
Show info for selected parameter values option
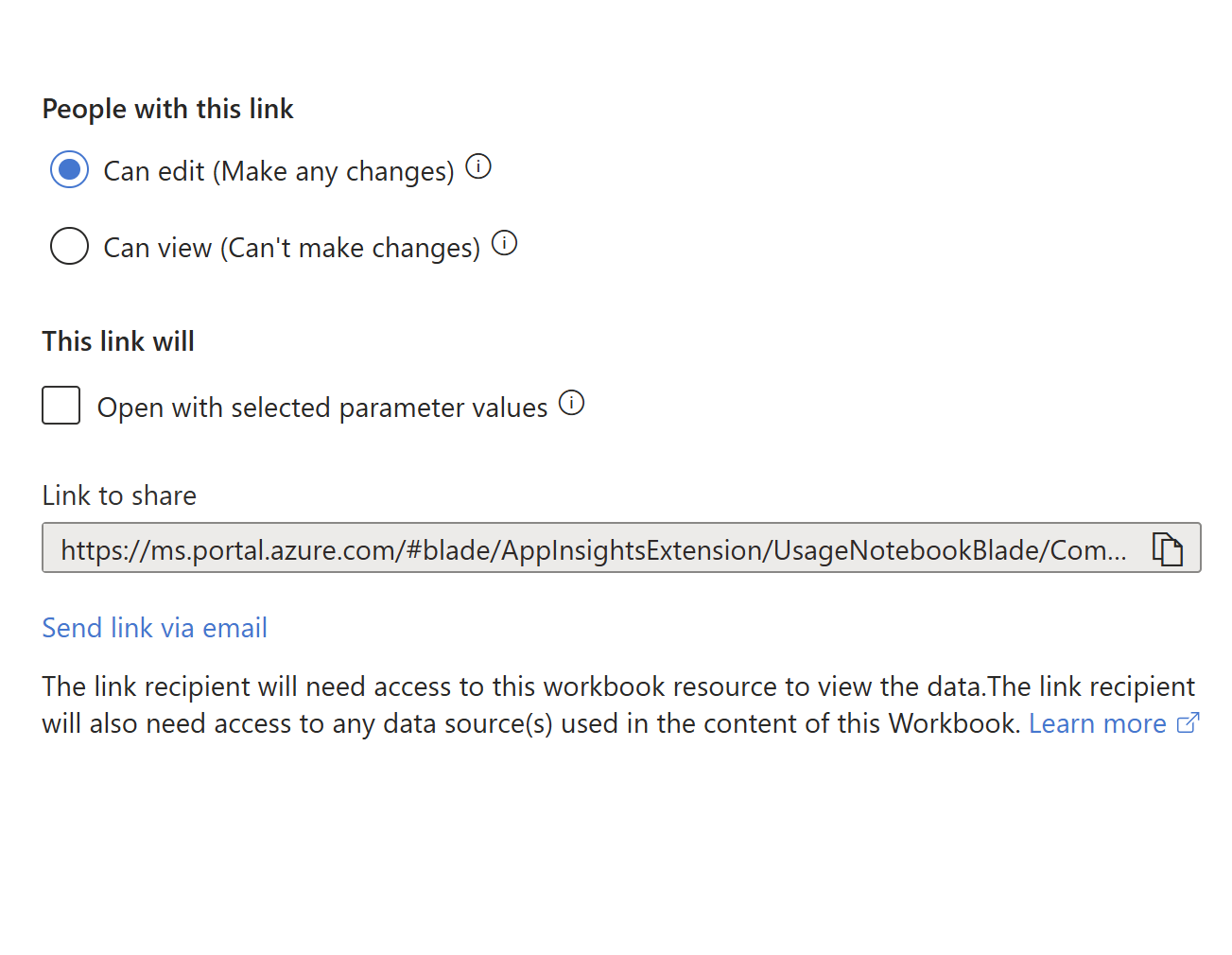(x=572, y=404)
